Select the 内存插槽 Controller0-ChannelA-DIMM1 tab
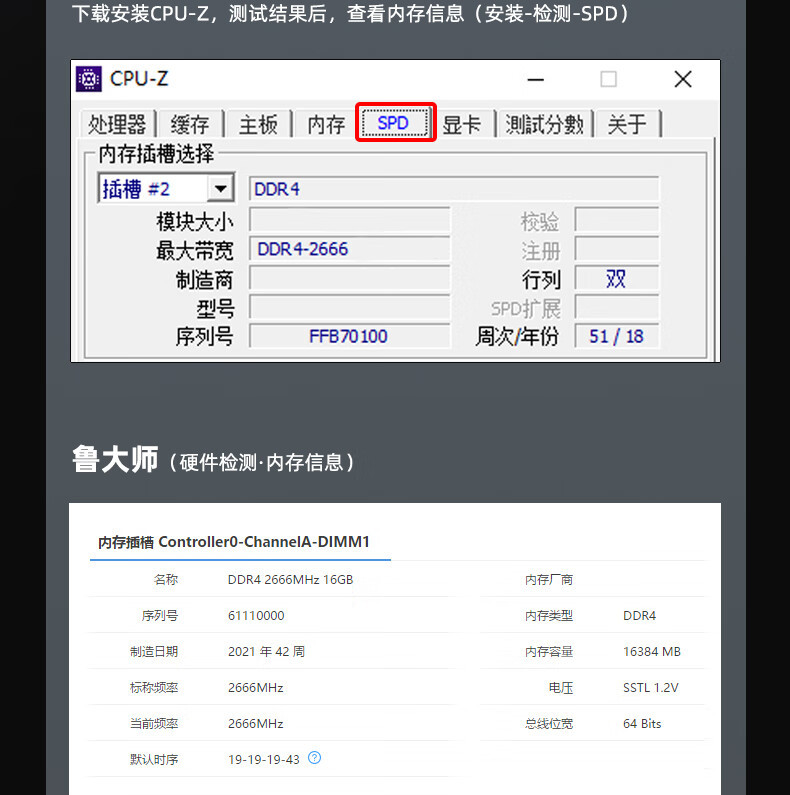Viewport: 790px width, 795px height. pos(234,542)
